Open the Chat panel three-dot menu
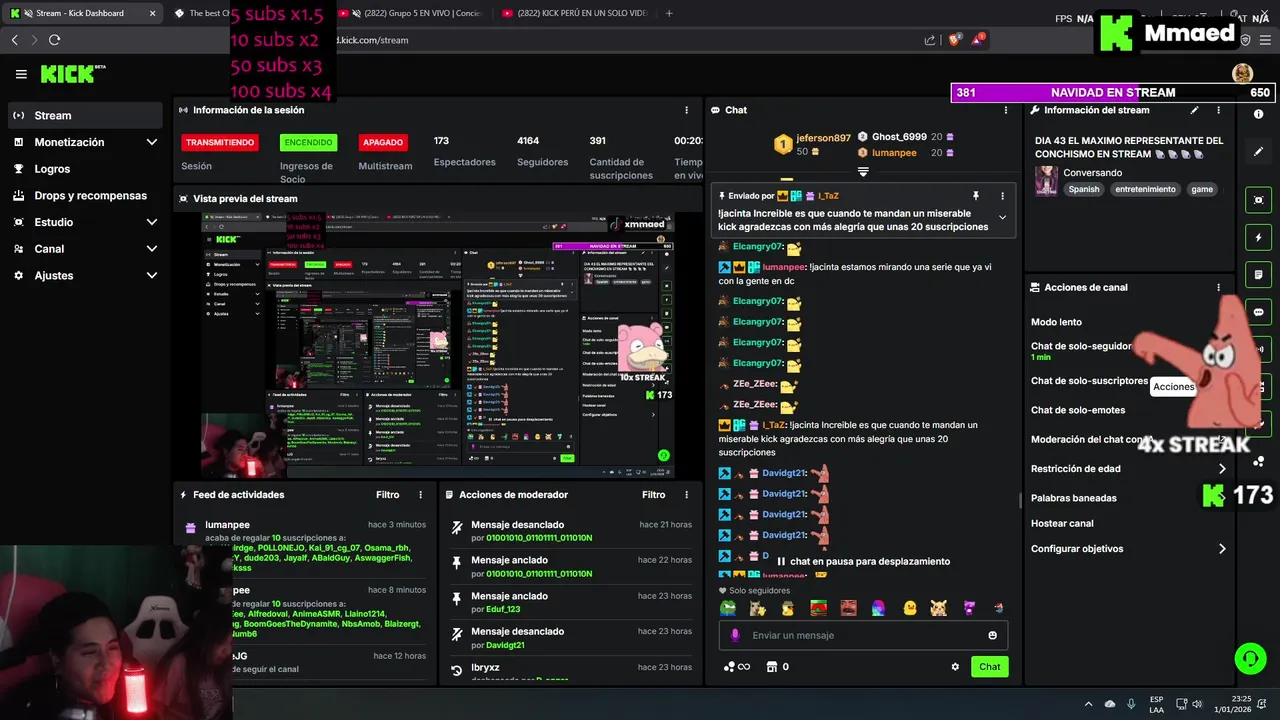 (x=1006, y=110)
